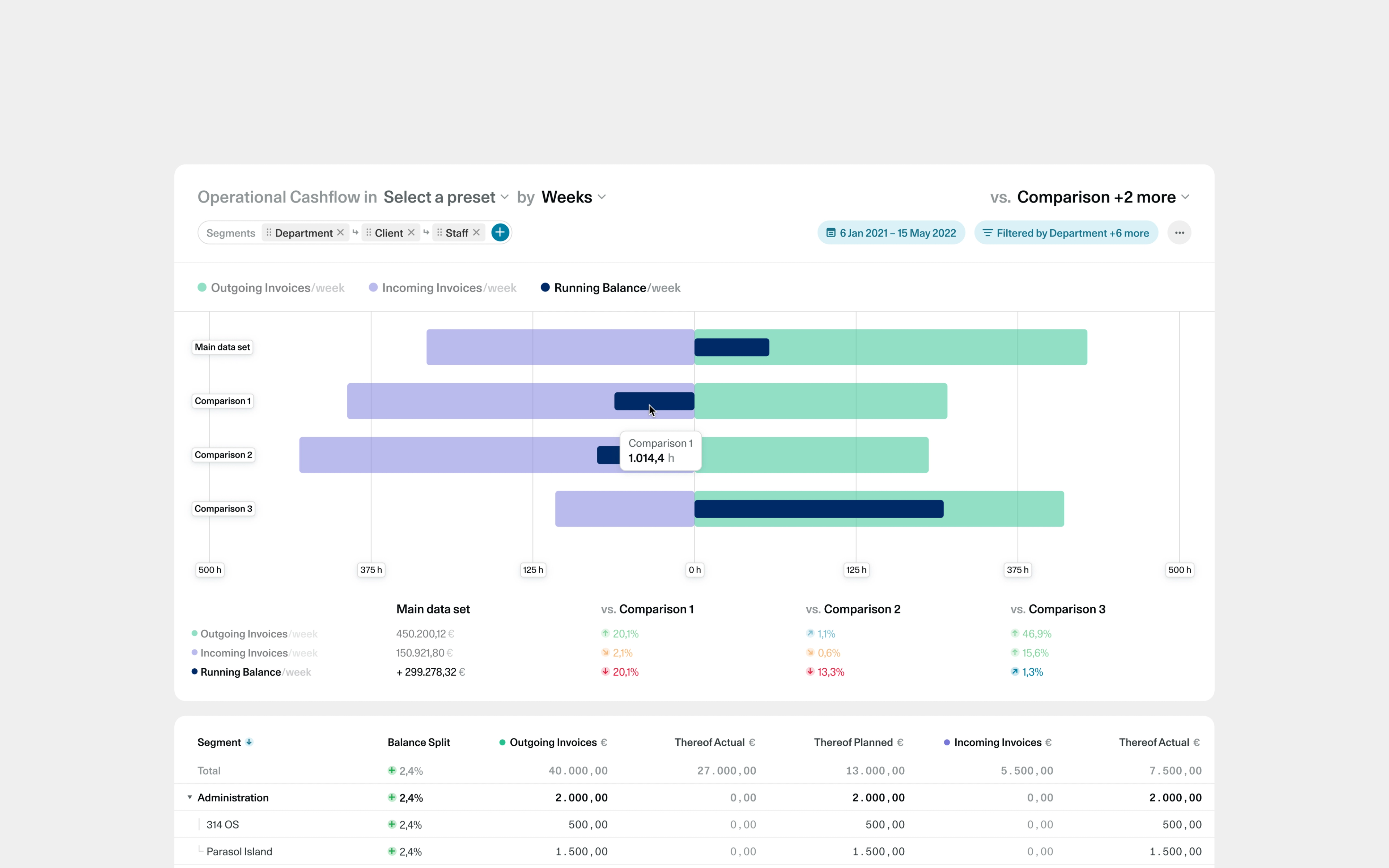Click the 150.921,80 € incoming value
Screen dimensions: 1389x868
point(425,653)
